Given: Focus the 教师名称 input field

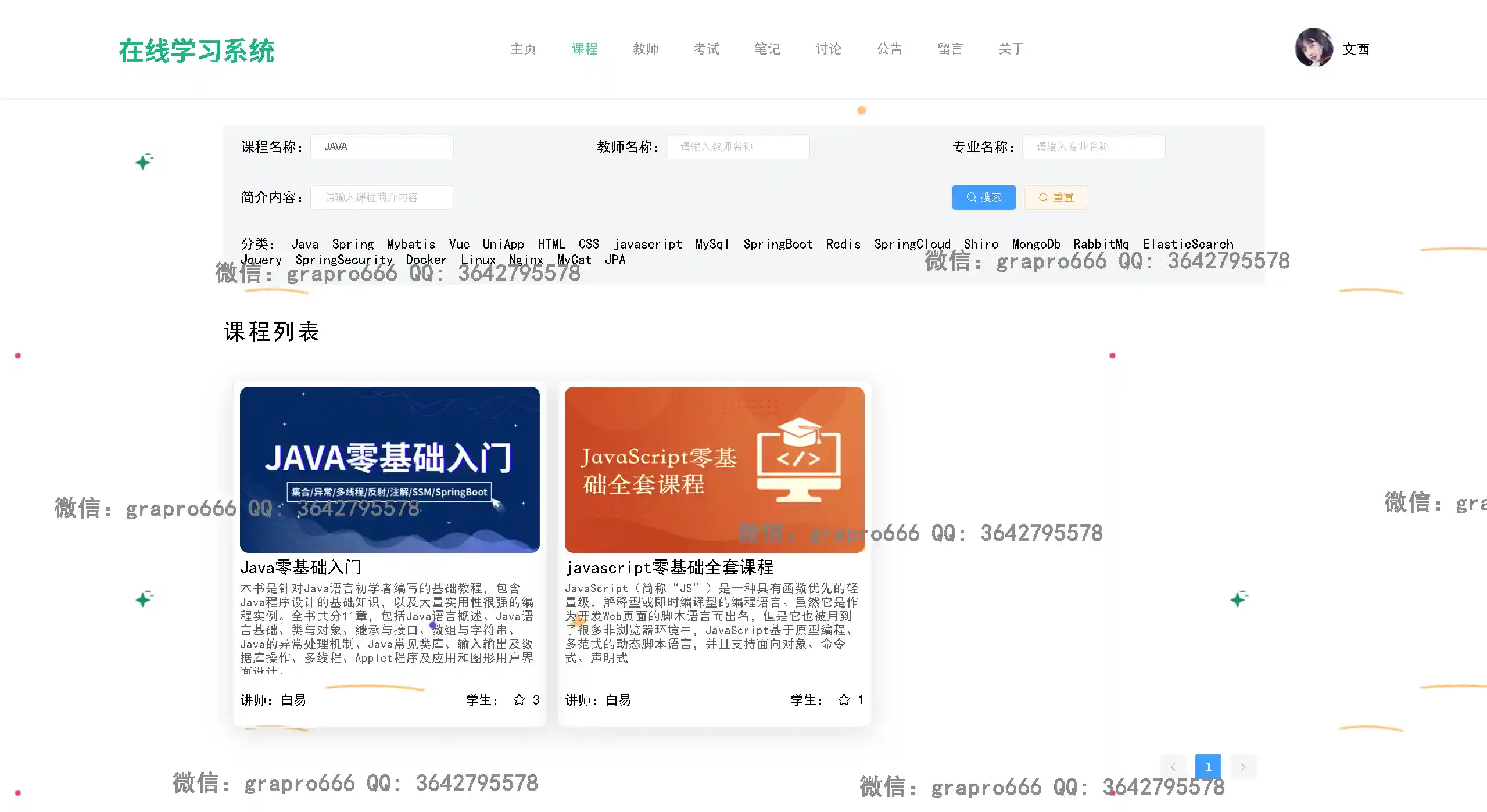Looking at the screenshot, I should click(737, 147).
